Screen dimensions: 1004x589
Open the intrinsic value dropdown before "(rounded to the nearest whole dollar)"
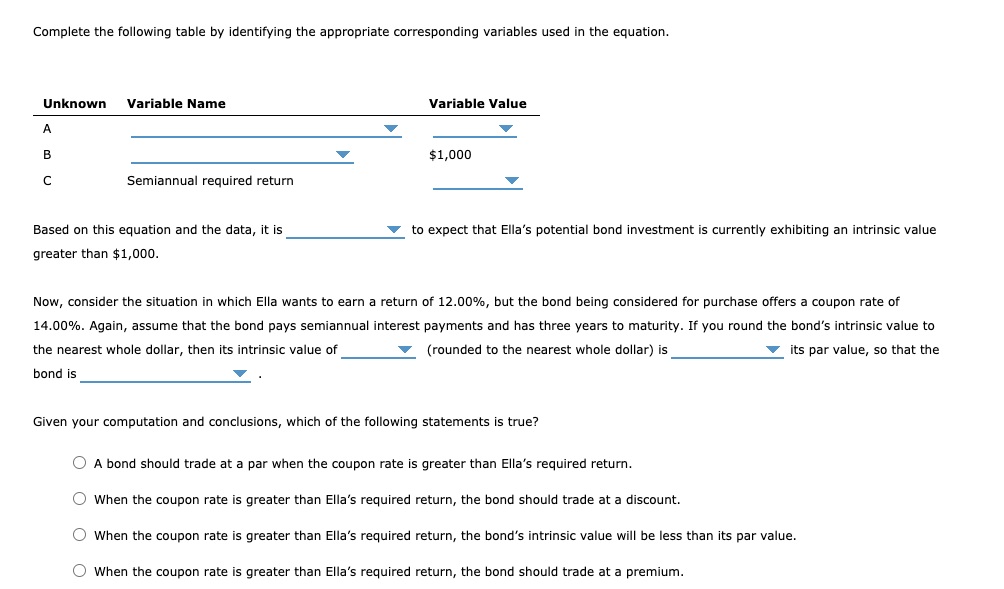click(x=404, y=350)
